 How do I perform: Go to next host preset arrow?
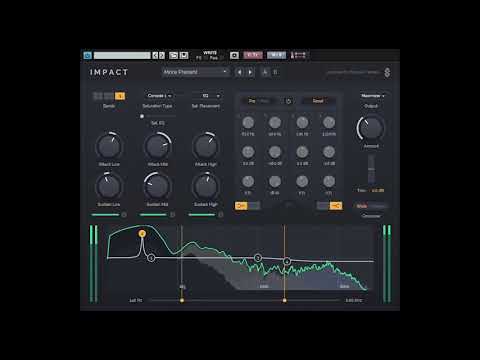point(162,55)
